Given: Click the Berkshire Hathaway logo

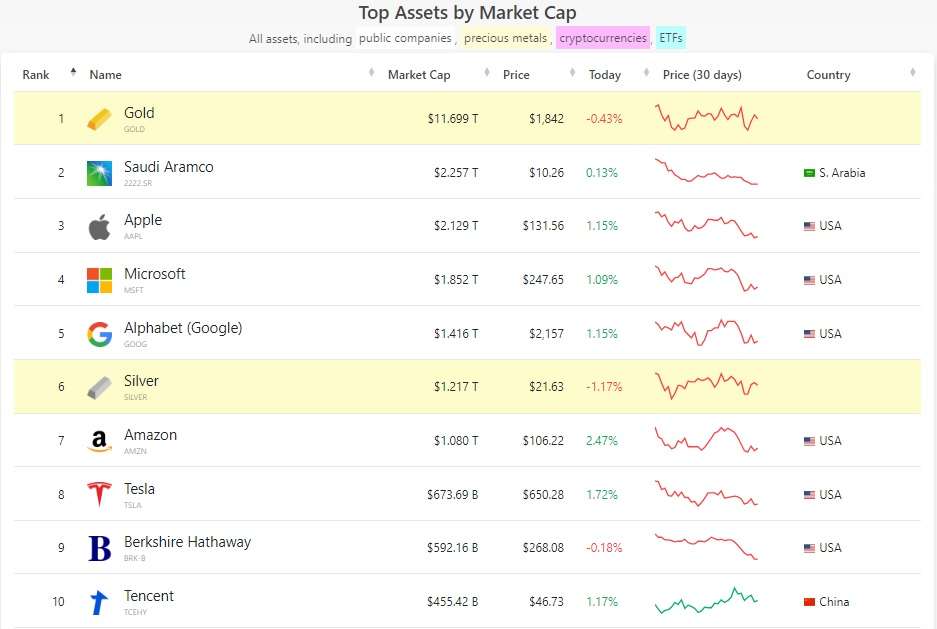Looking at the screenshot, I should (x=100, y=548).
